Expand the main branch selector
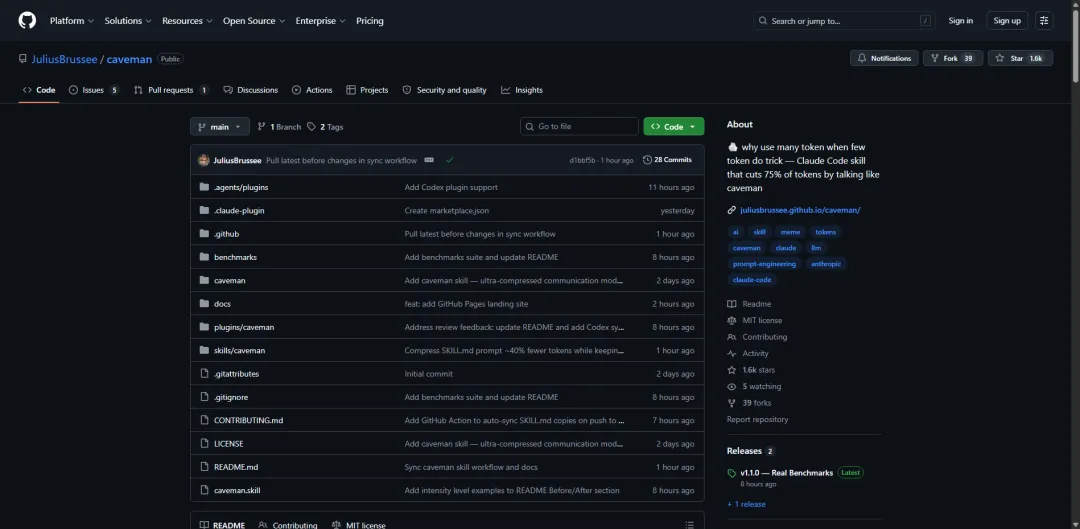 (220, 127)
